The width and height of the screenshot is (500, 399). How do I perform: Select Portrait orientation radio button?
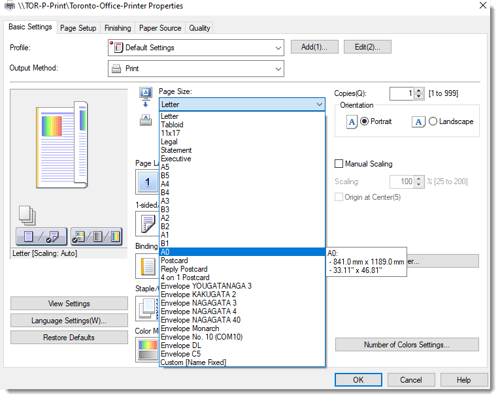(365, 121)
